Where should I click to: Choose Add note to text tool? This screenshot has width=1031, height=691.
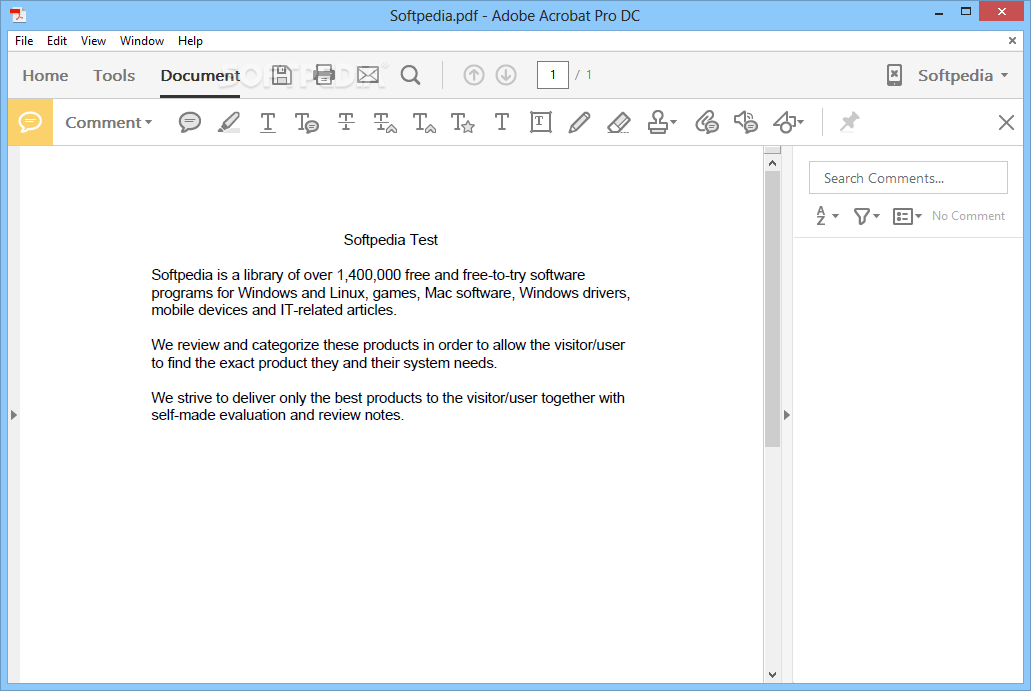[x=306, y=122]
